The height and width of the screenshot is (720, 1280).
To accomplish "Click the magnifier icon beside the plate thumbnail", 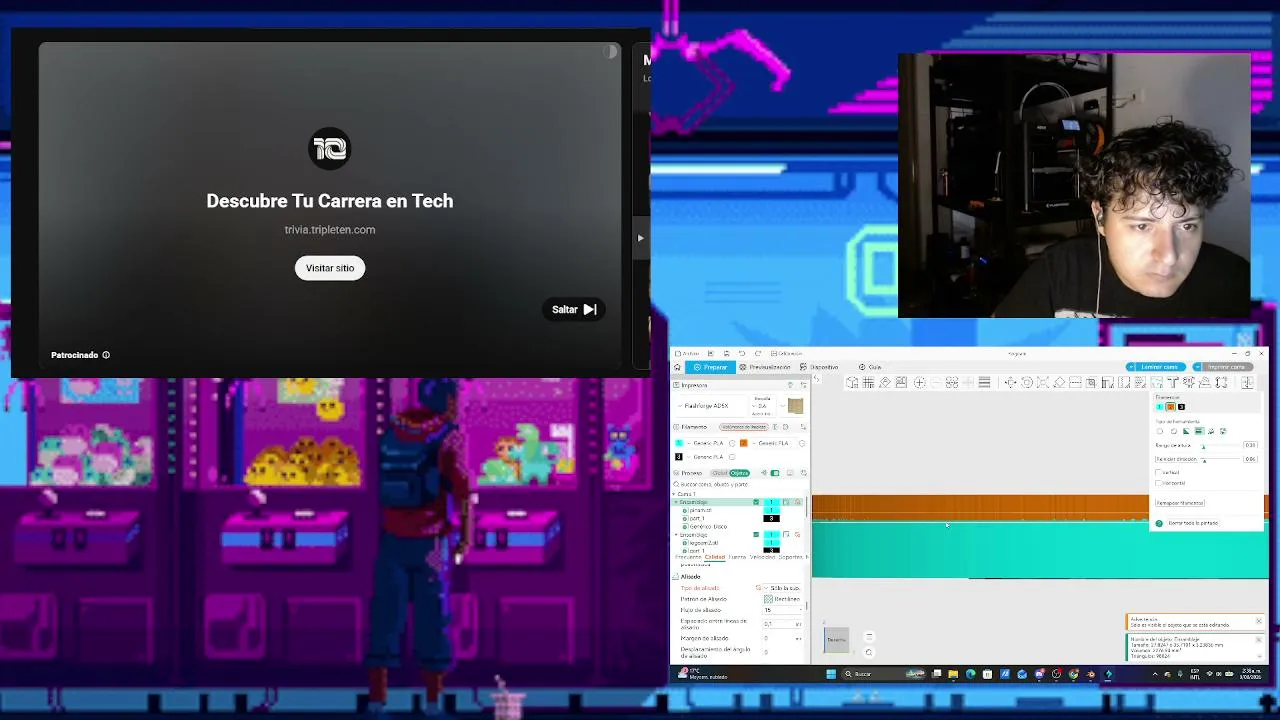I will coord(868,652).
